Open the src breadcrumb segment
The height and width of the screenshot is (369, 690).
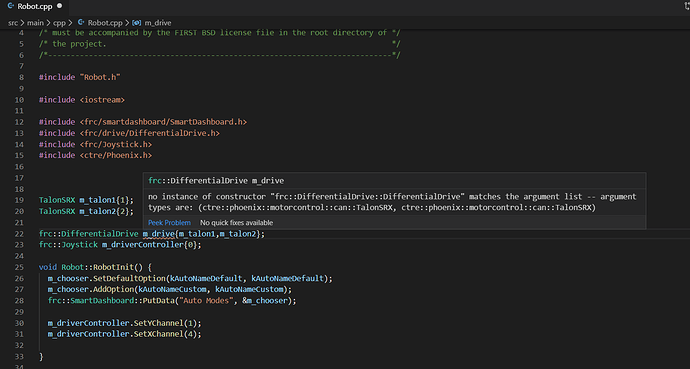pos(13,23)
